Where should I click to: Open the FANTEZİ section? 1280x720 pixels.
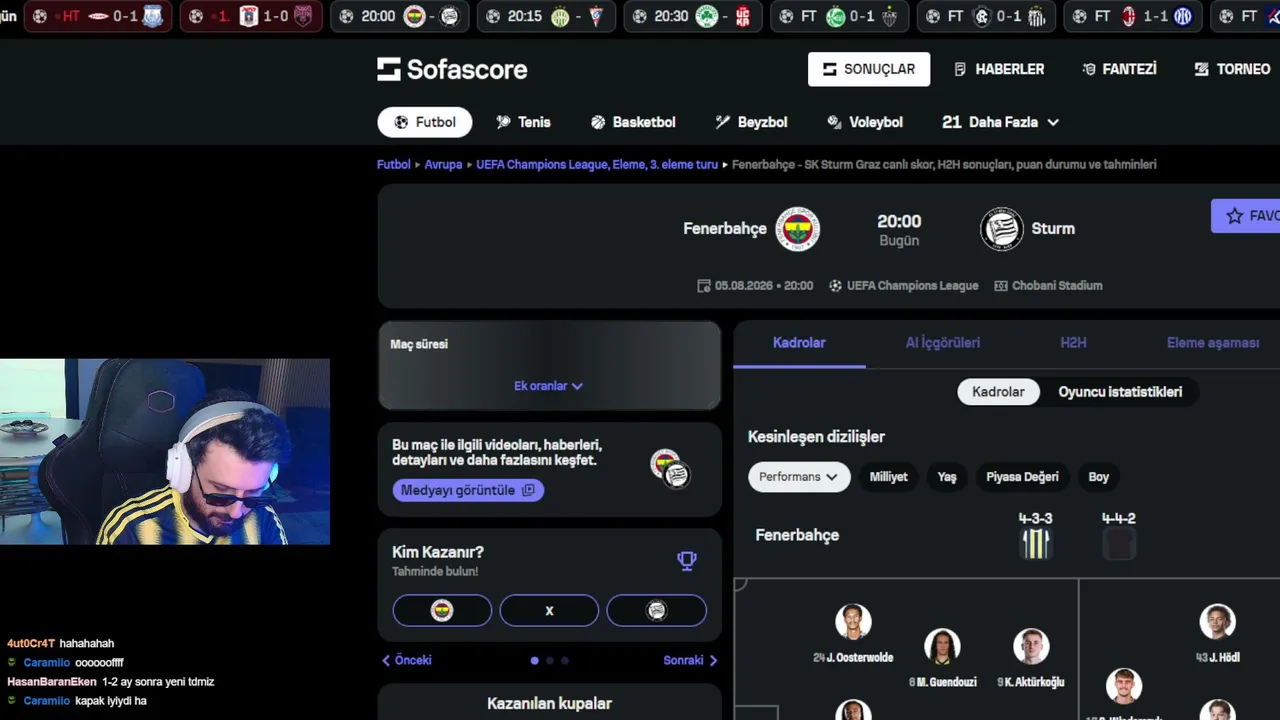click(1119, 69)
